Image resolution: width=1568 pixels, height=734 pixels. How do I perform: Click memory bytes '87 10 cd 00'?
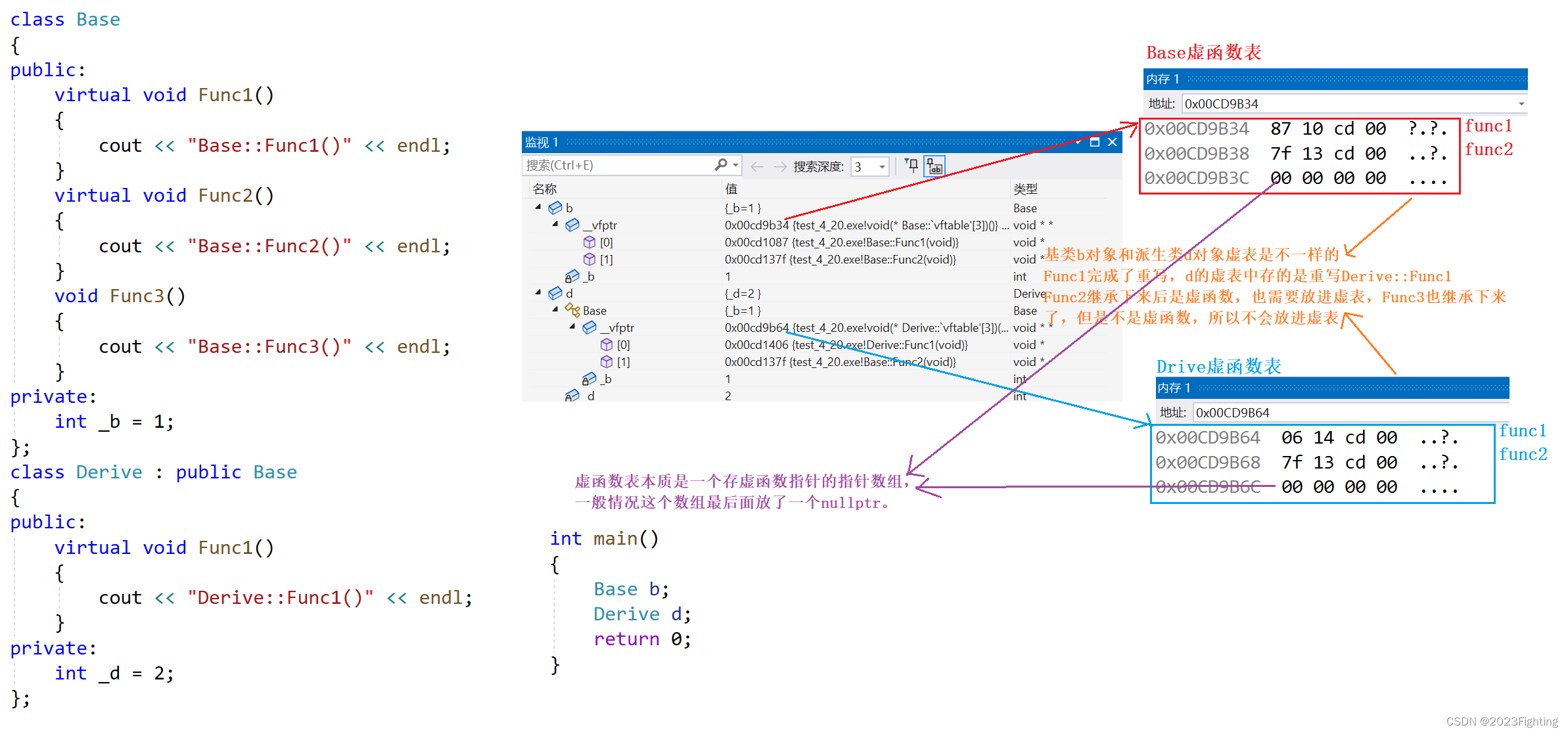pos(1328,129)
